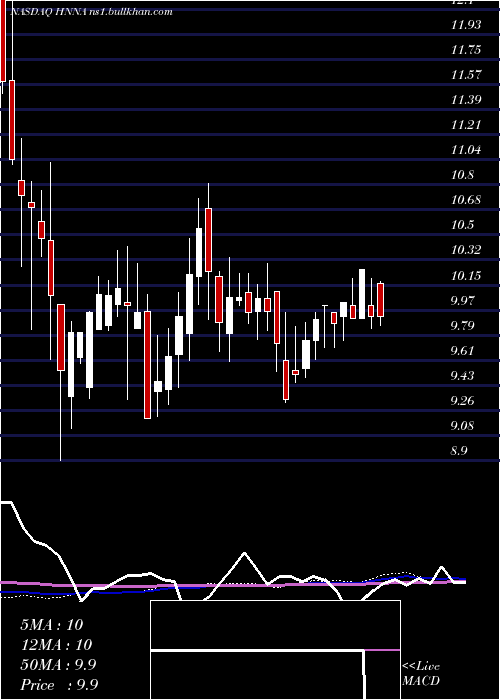Click the NASDAQ HNNA ticker title
This screenshot has width=500, height=700.
(91, 12)
